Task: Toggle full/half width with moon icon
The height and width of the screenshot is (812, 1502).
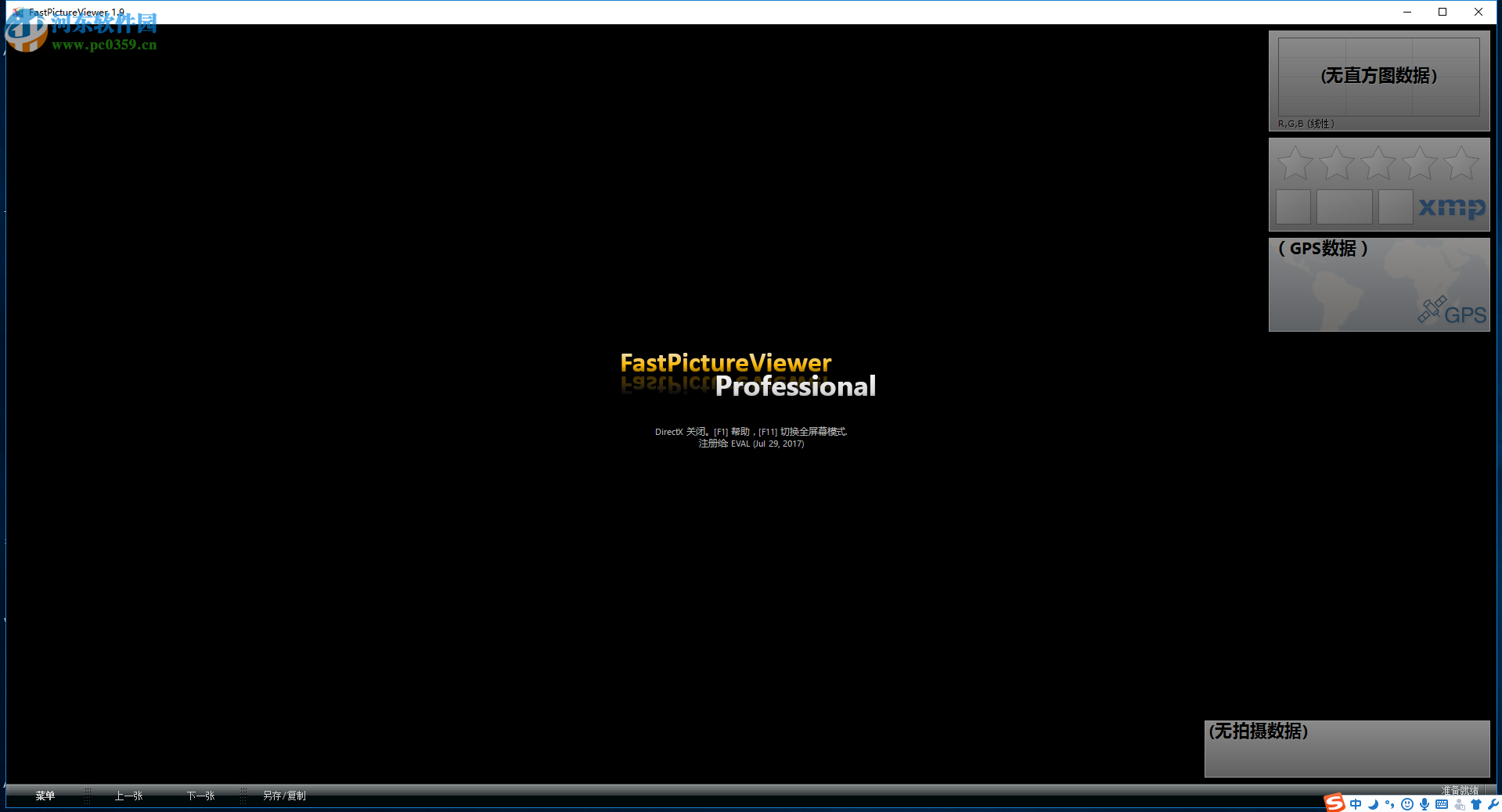Action: click(1374, 803)
